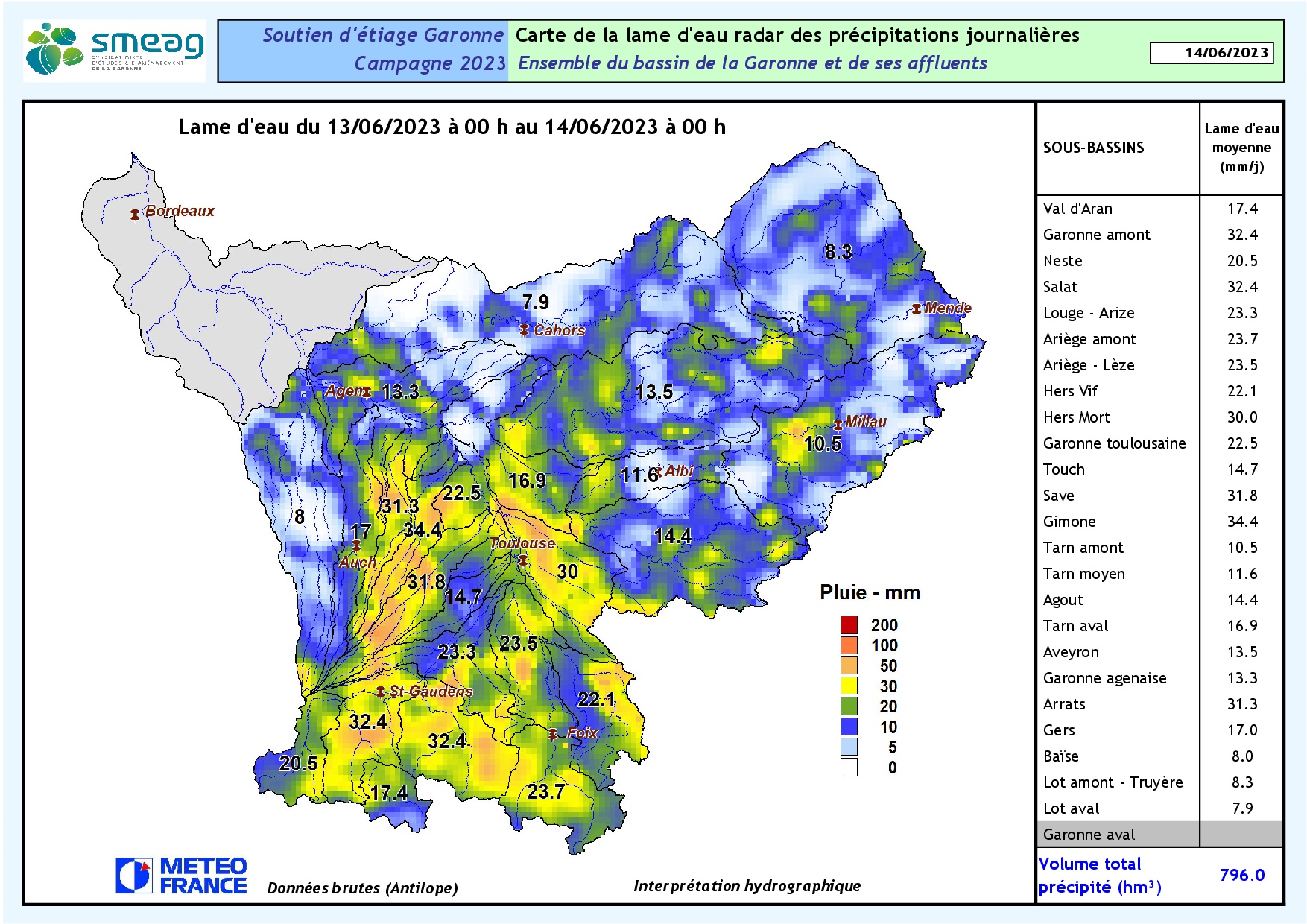Select the yellow 30 mm legend swatch
This screenshot has height=924, width=1307.
tap(849, 686)
